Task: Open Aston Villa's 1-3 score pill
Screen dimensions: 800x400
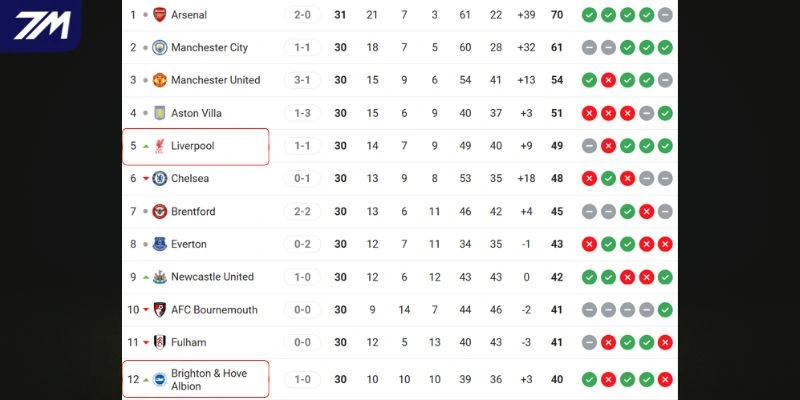Action: 302,114
